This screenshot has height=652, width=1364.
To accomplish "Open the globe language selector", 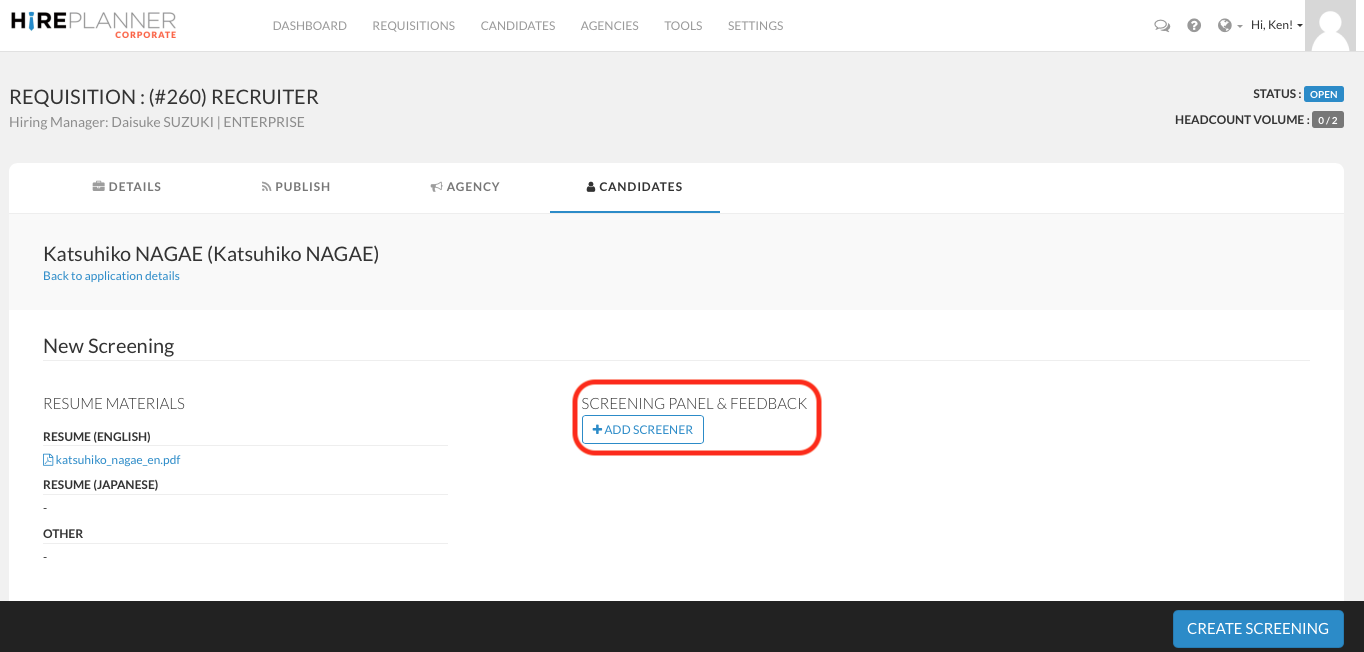I will [x=1229, y=26].
